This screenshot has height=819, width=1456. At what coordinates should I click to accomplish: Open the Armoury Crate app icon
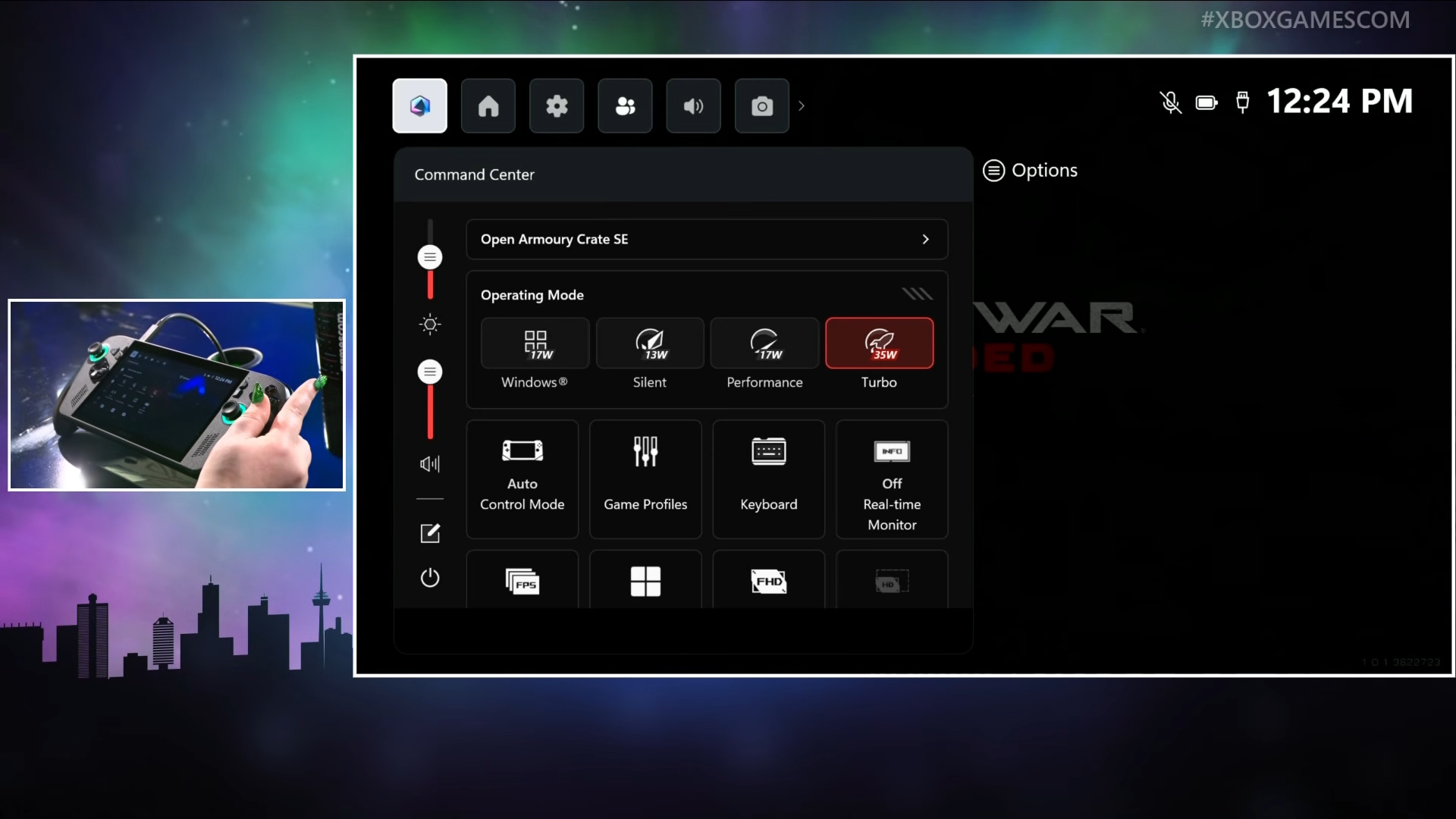pos(419,105)
